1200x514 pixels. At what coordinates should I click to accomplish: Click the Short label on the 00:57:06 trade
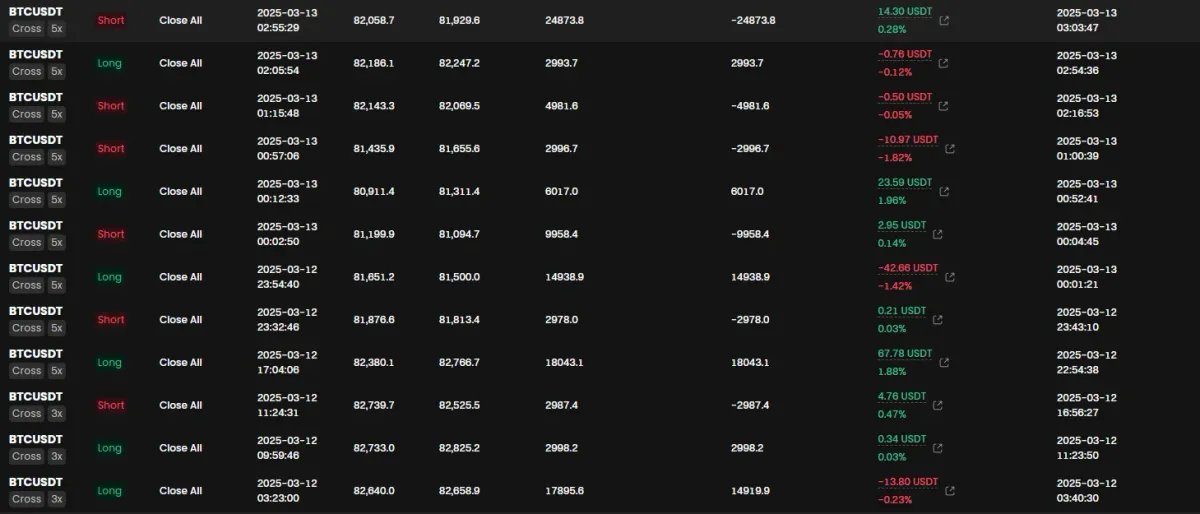111,148
